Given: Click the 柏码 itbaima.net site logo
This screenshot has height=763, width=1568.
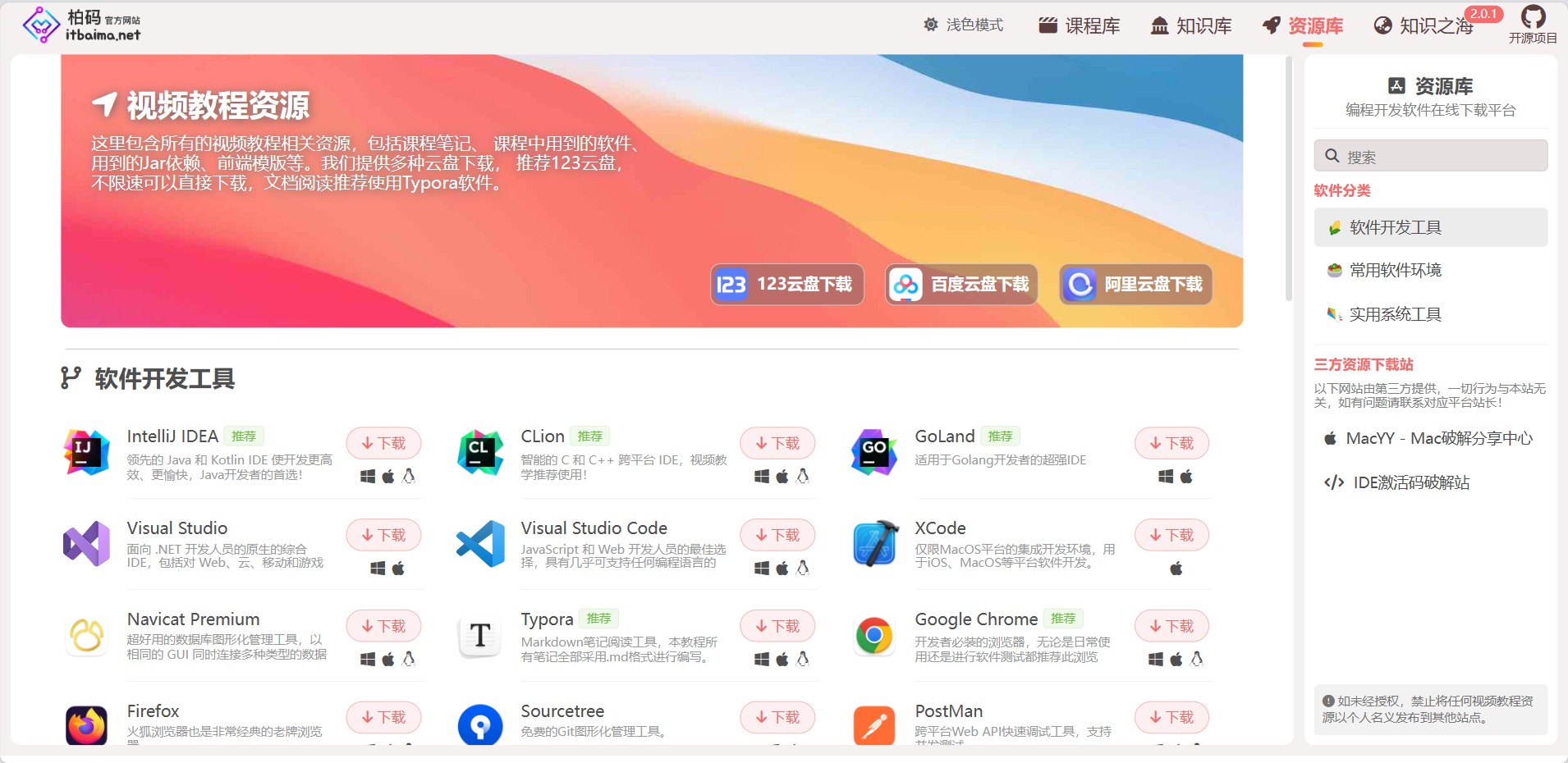Looking at the screenshot, I should (x=81, y=25).
